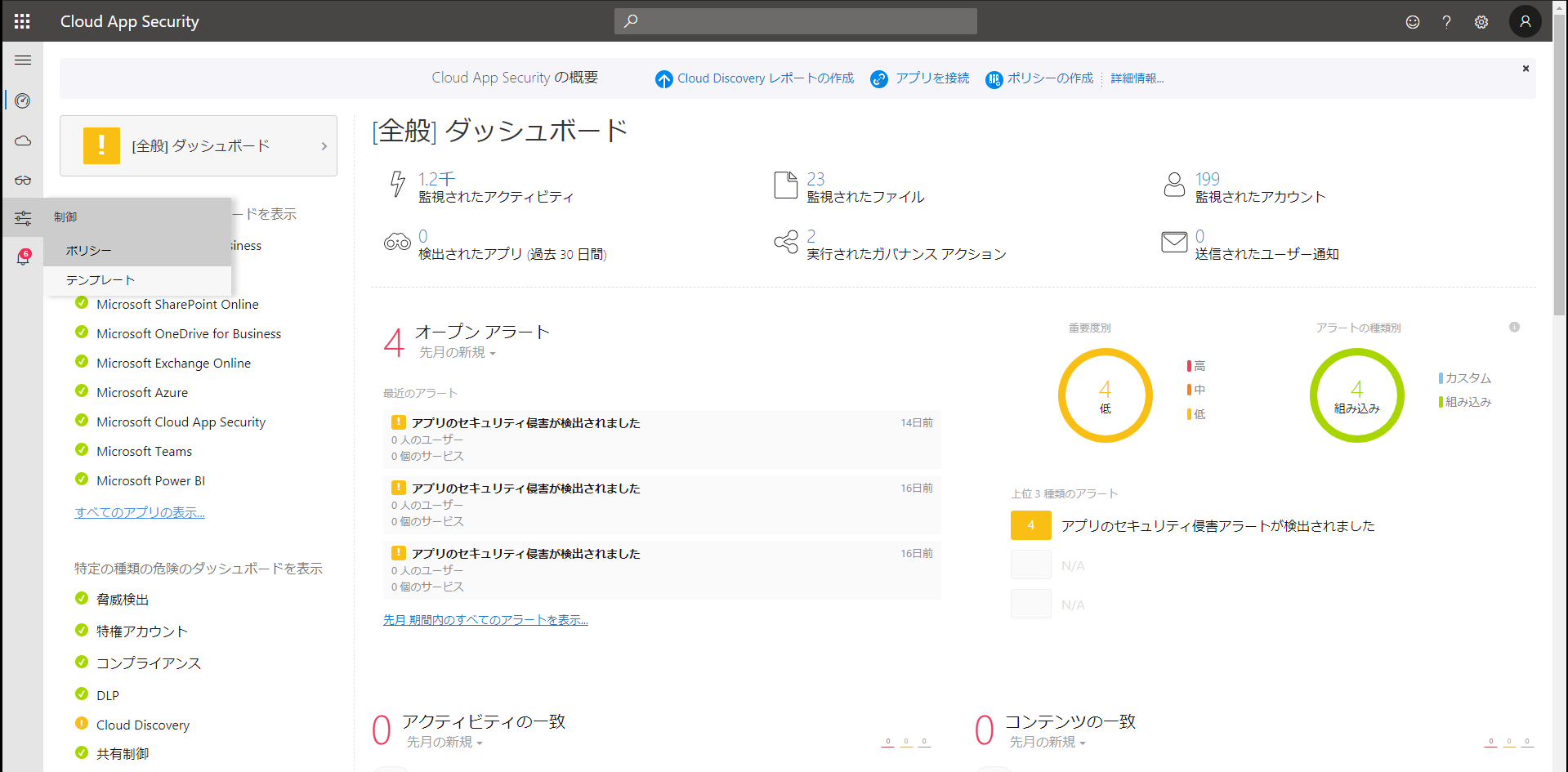
Task: Select ポリシー from the 制御 menu
Action: tap(87, 250)
